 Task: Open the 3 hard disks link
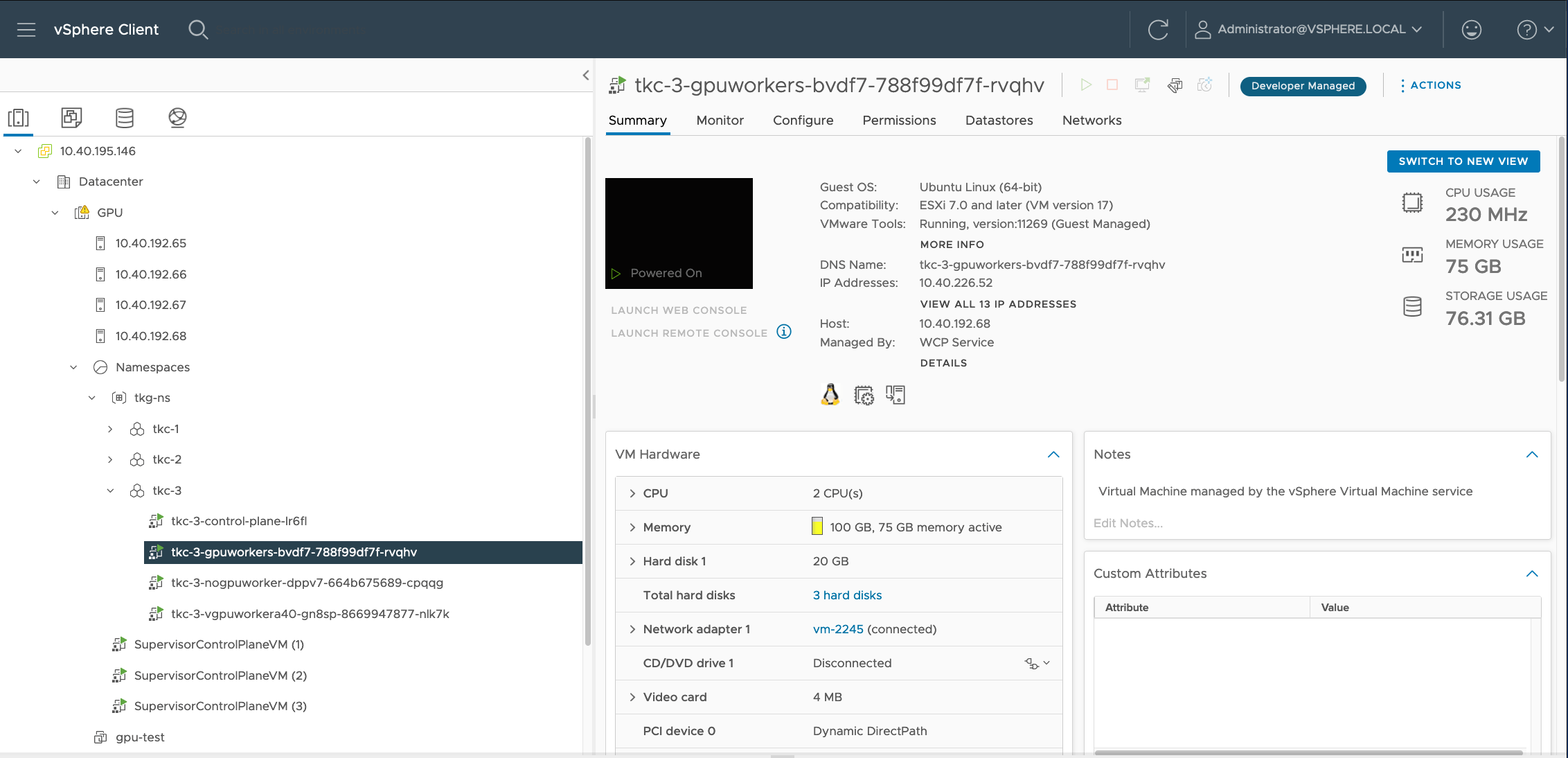tap(847, 595)
